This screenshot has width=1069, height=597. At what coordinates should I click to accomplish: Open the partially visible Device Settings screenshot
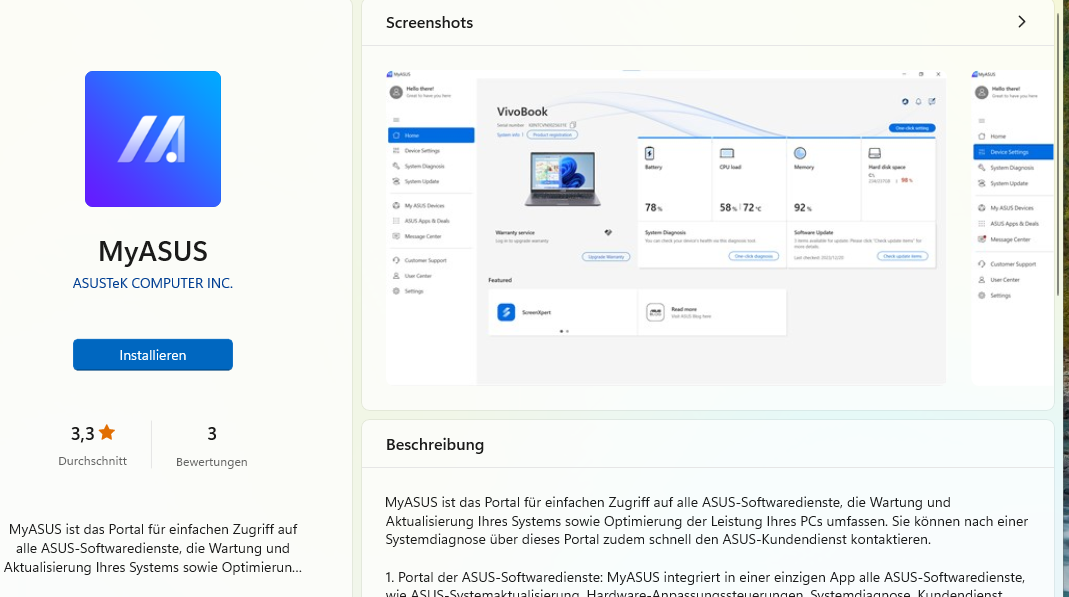click(1012, 228)
